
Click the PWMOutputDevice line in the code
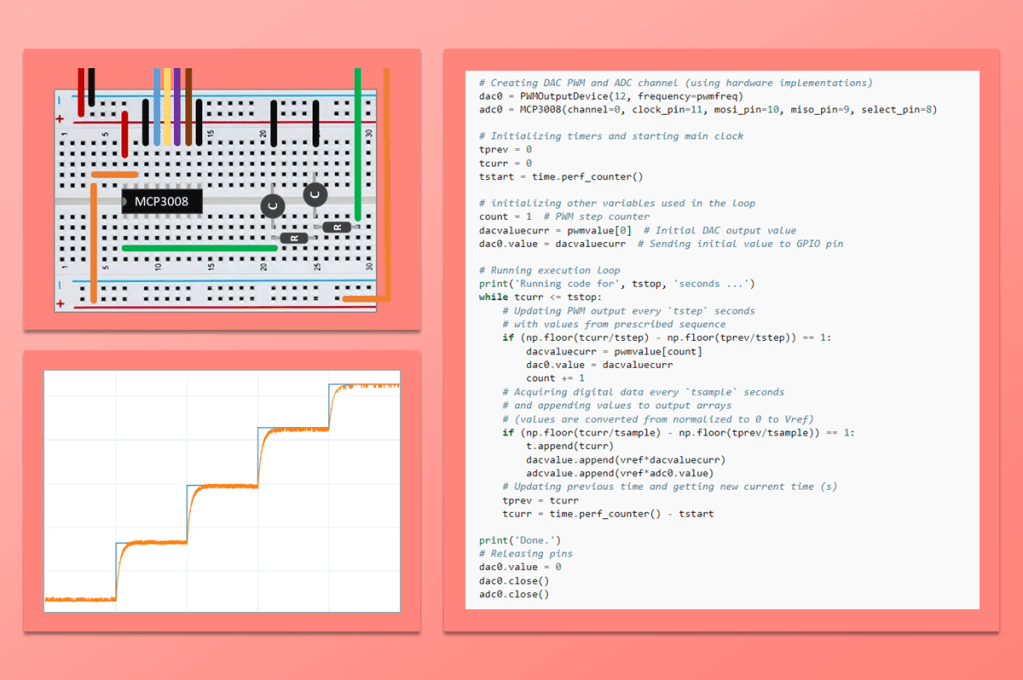pos(610,96)
